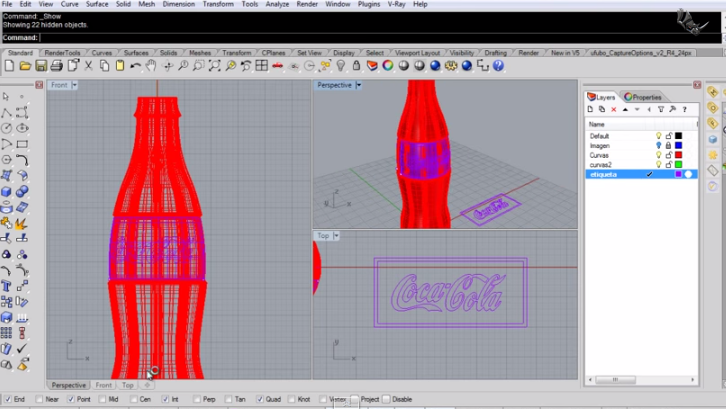This screenshot has height=409, width=726.
Task: Activate the Pan hand tool
Action: point(151,66)
